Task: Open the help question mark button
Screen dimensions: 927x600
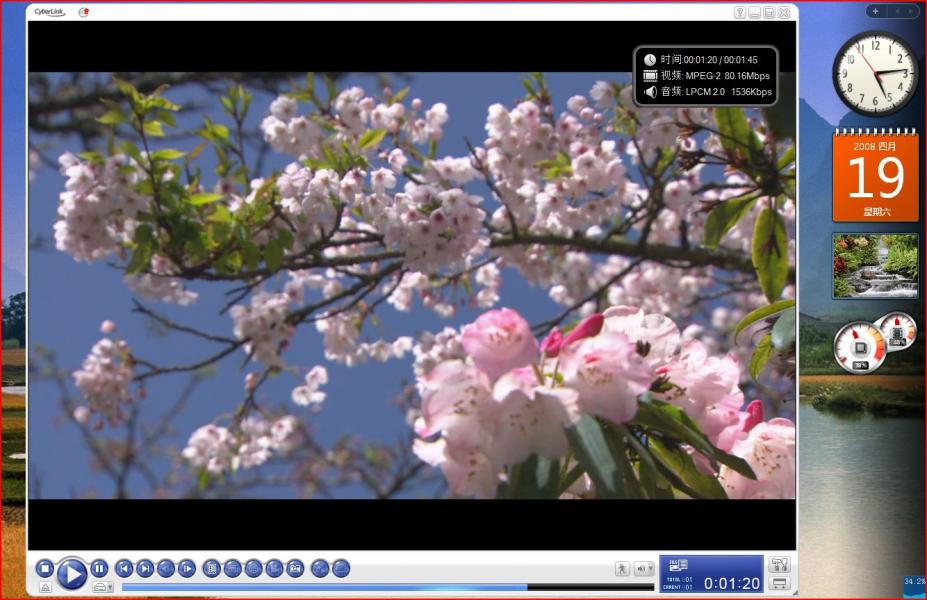Action: [740, 12]
